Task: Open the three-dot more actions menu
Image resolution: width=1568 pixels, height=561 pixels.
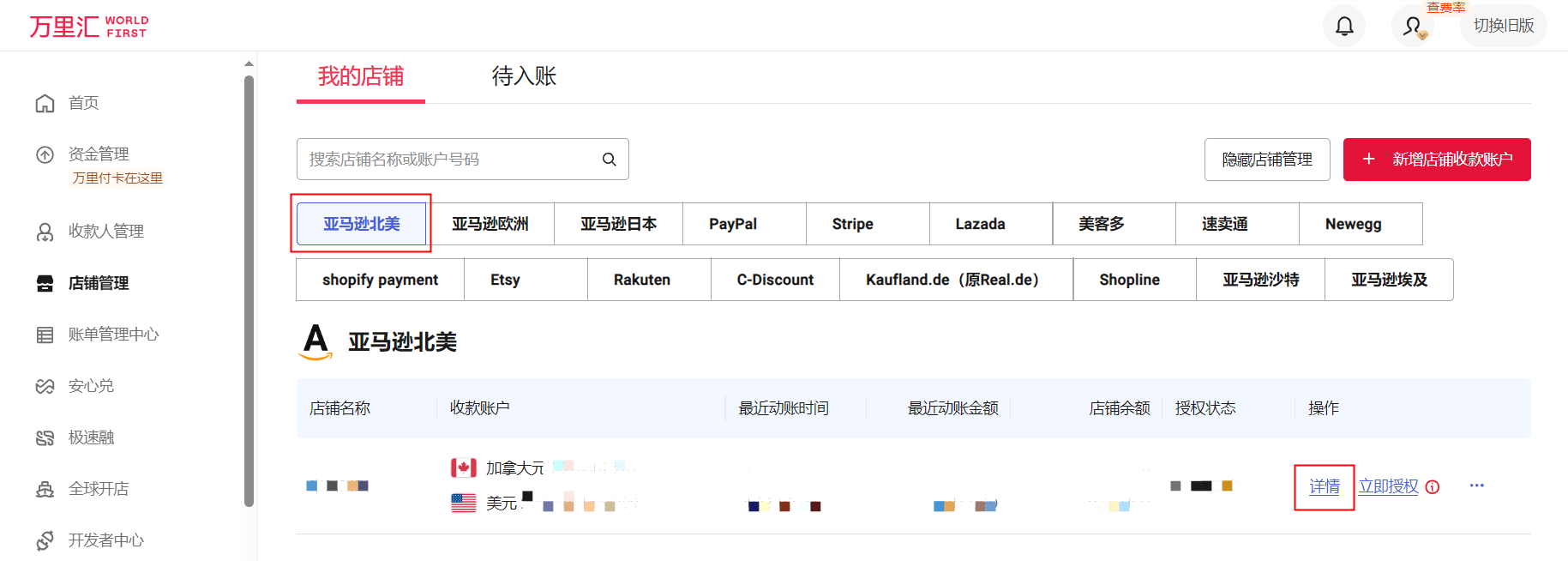Action: tap(1476, 486)
